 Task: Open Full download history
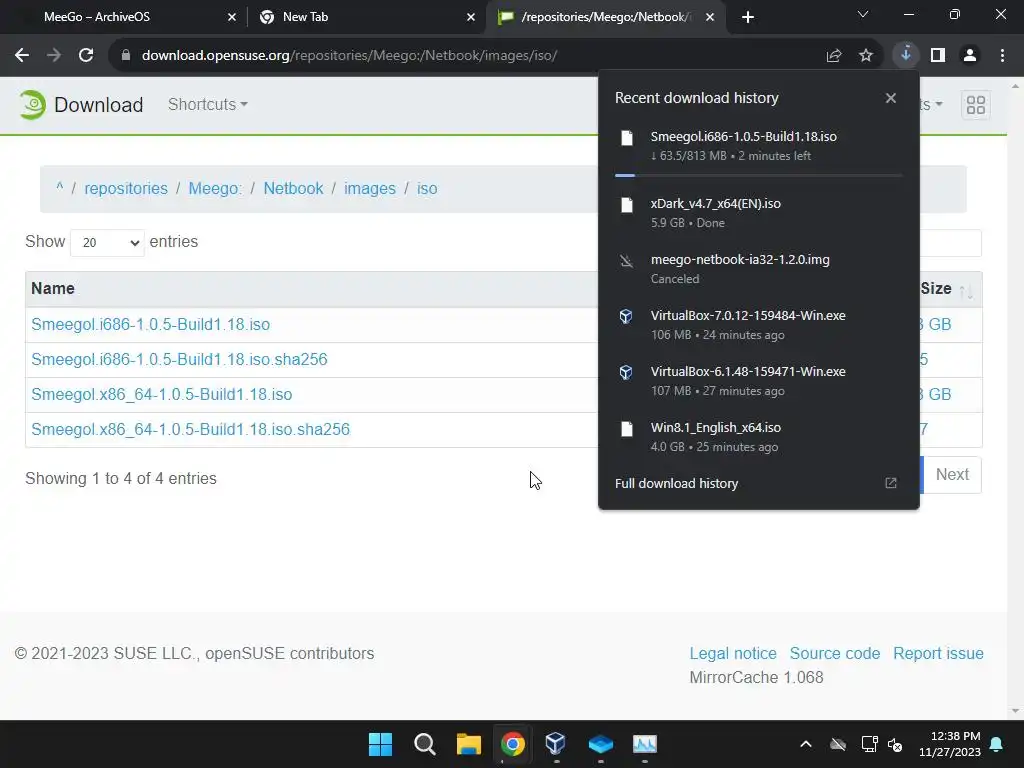tap(677, 484)
